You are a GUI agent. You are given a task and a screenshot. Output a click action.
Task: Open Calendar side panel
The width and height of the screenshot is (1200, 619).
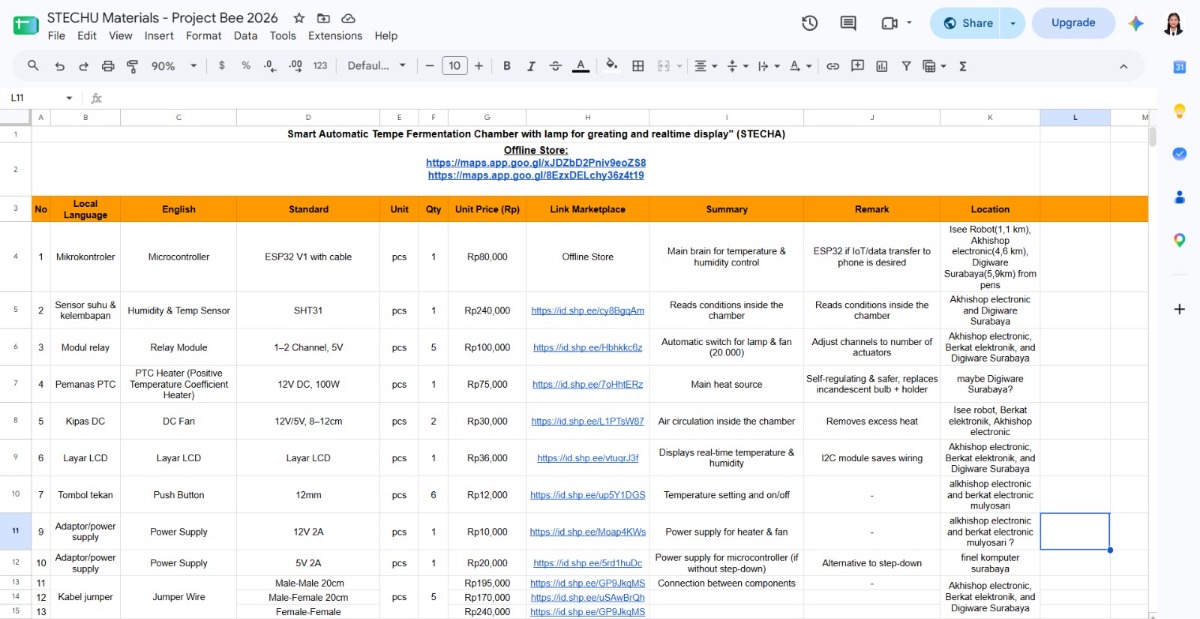[1180, 67]
